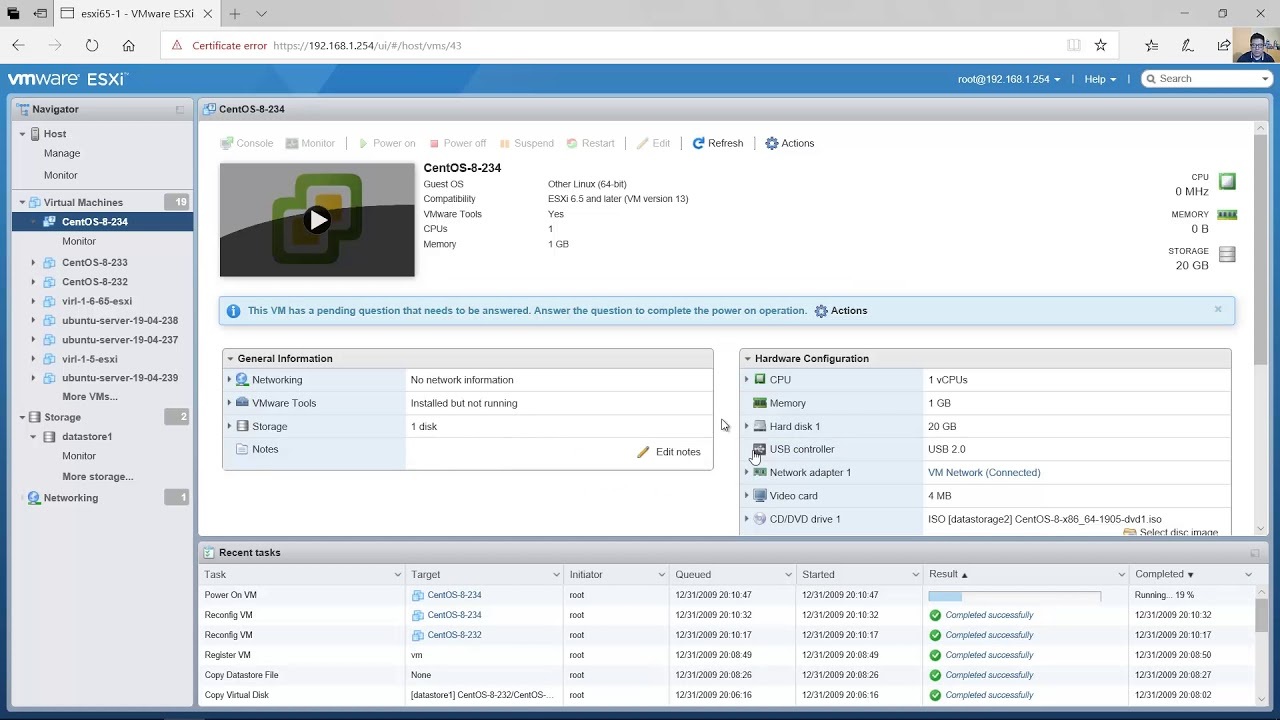Screen dimensions: 1280x720
Task: Open Monitor under Host
Action: pos(61,175)
